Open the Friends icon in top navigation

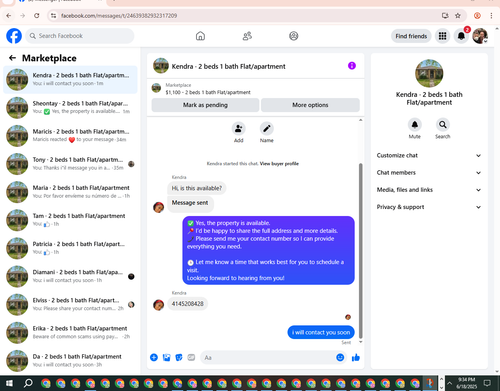point(247,36)
